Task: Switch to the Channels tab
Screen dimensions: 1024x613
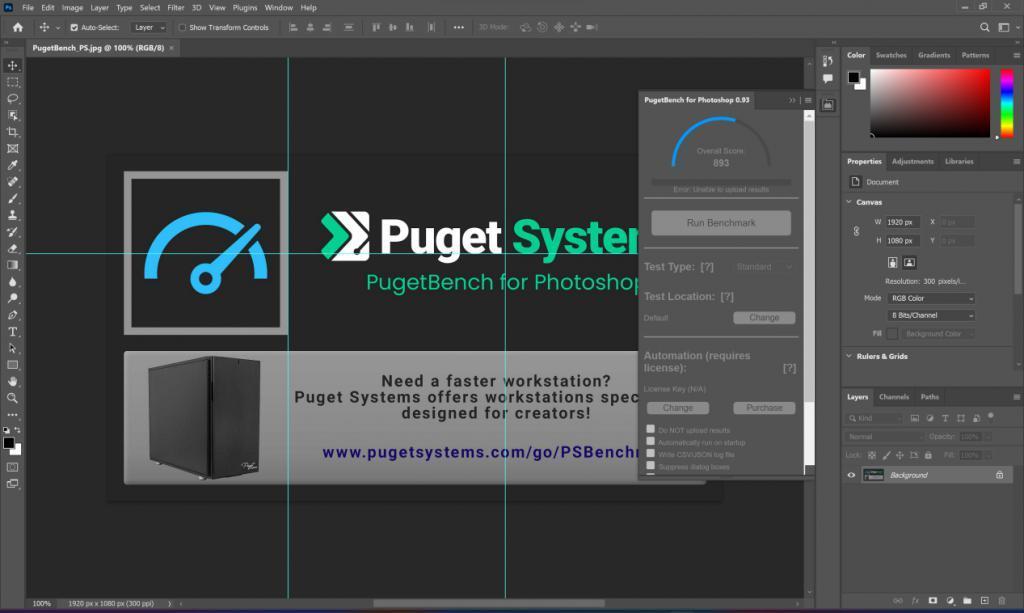Action: (x=894, y=397)
